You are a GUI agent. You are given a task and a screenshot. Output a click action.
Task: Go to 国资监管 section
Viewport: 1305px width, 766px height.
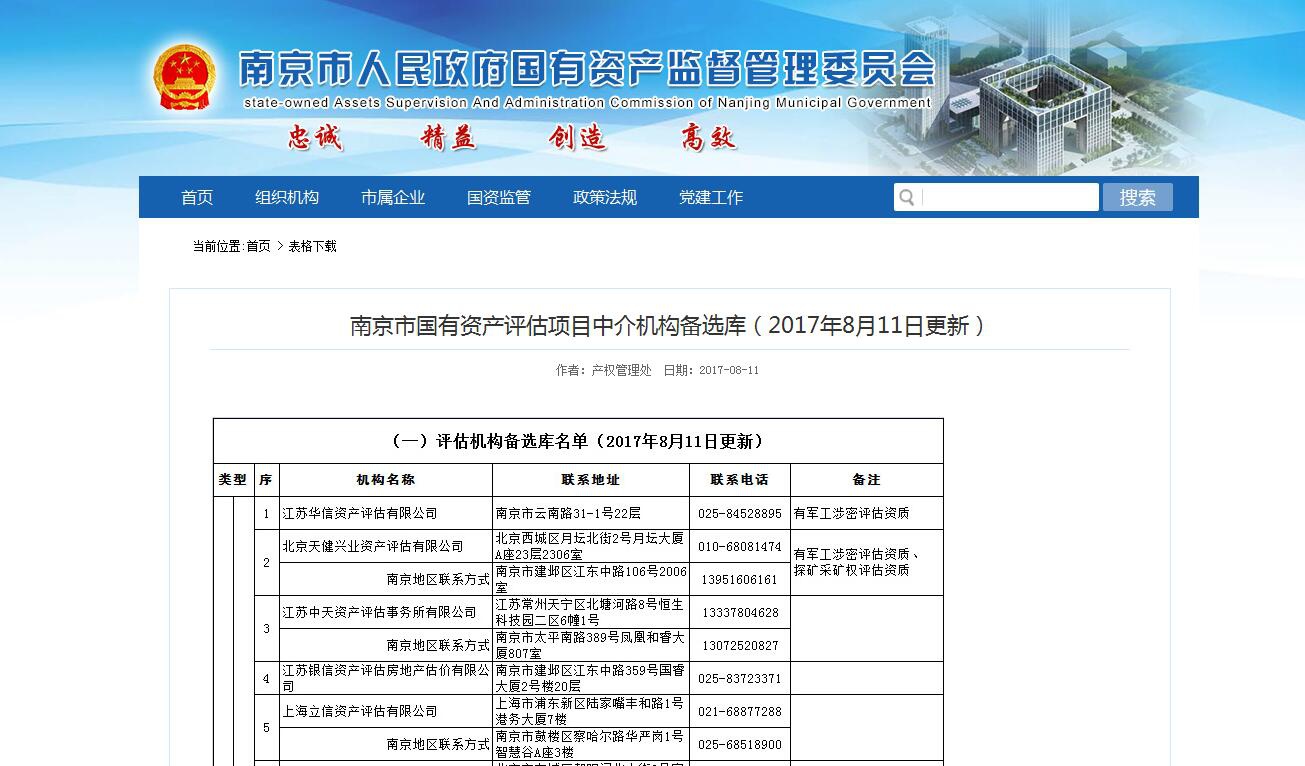(x=499, y=197)
